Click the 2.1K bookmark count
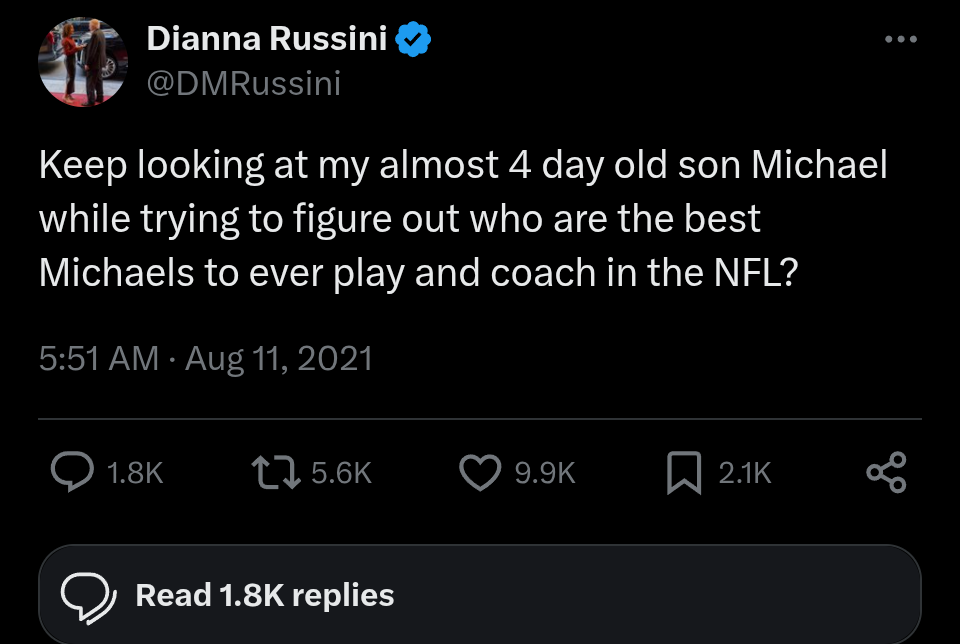 pos(745,473)
